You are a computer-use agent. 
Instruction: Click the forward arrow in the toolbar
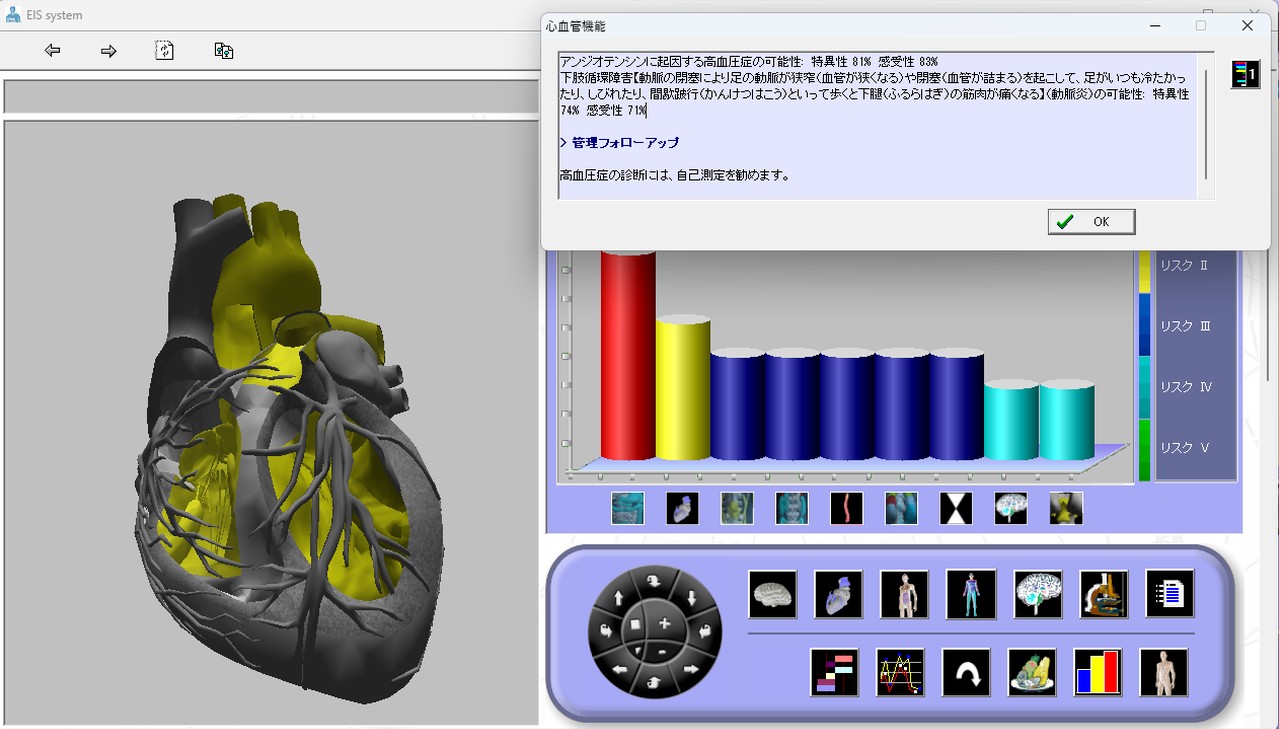[109, 50]
